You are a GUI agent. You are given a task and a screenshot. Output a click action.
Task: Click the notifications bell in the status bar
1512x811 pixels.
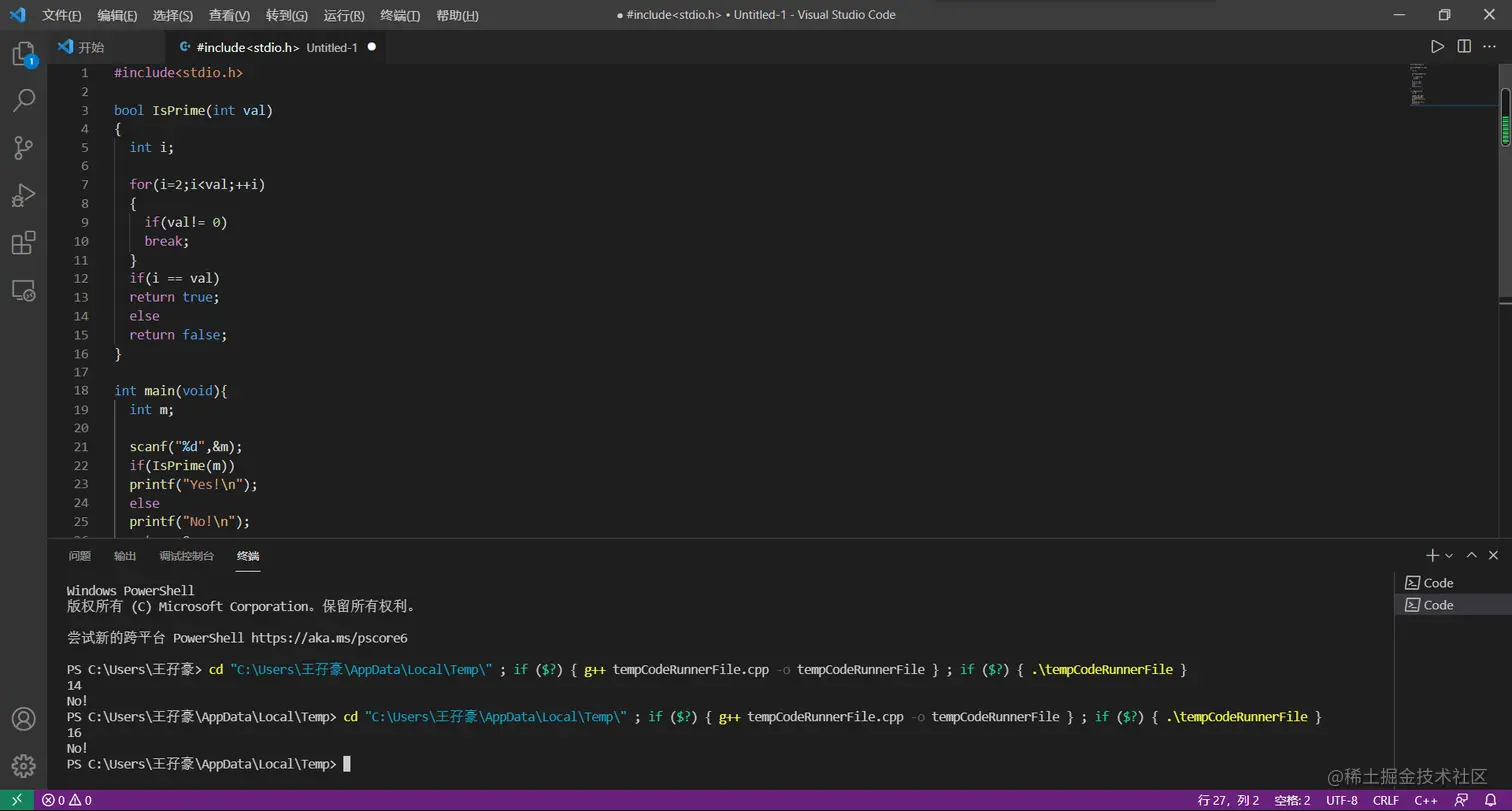coord(1491,800)
